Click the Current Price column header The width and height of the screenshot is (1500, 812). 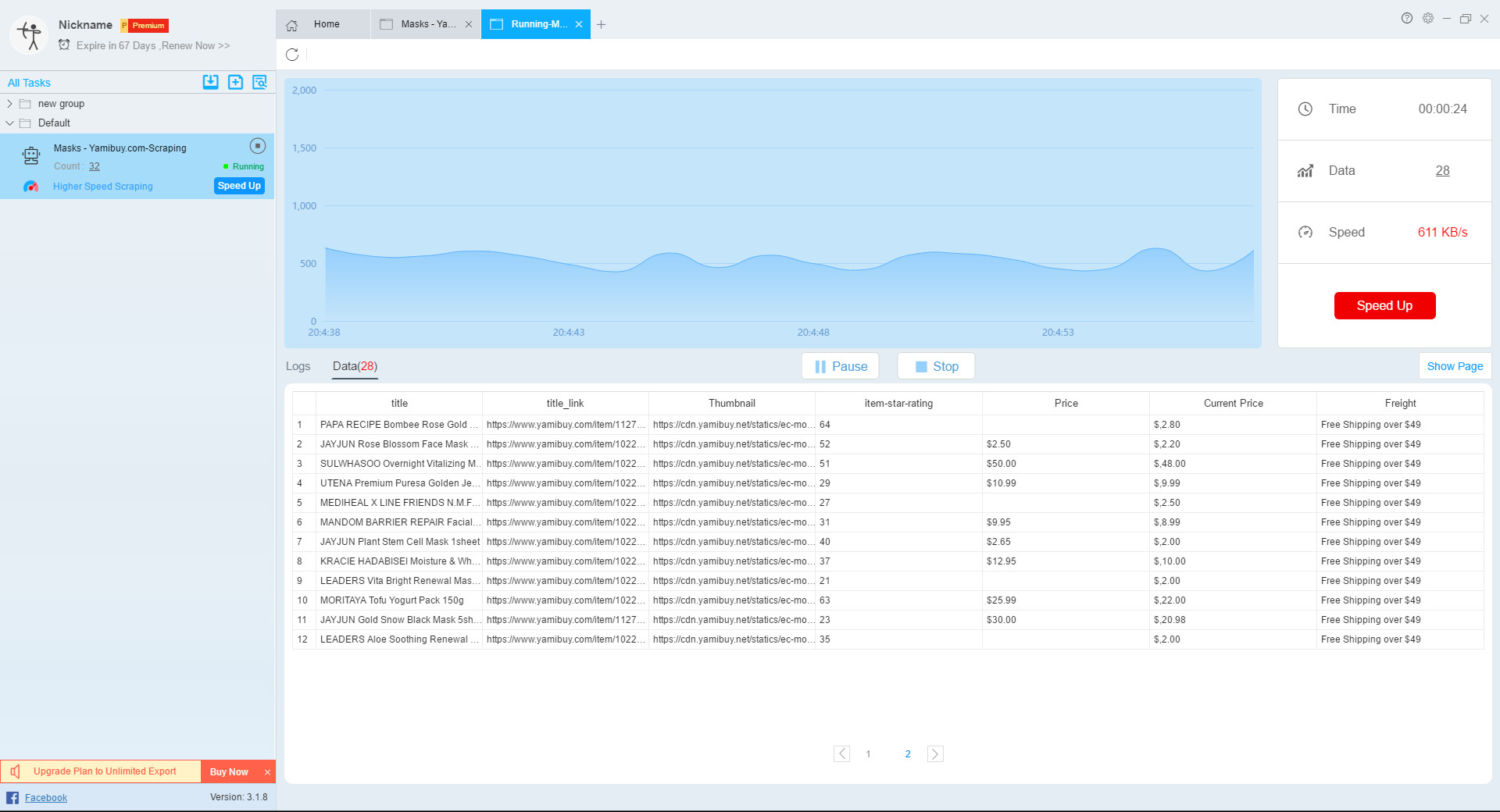pos(1233,404)
